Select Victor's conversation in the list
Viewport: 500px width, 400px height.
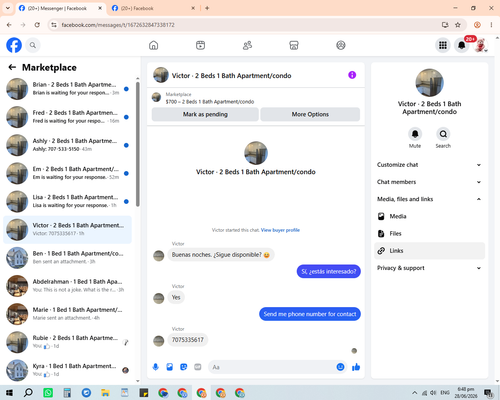(67, 230)
